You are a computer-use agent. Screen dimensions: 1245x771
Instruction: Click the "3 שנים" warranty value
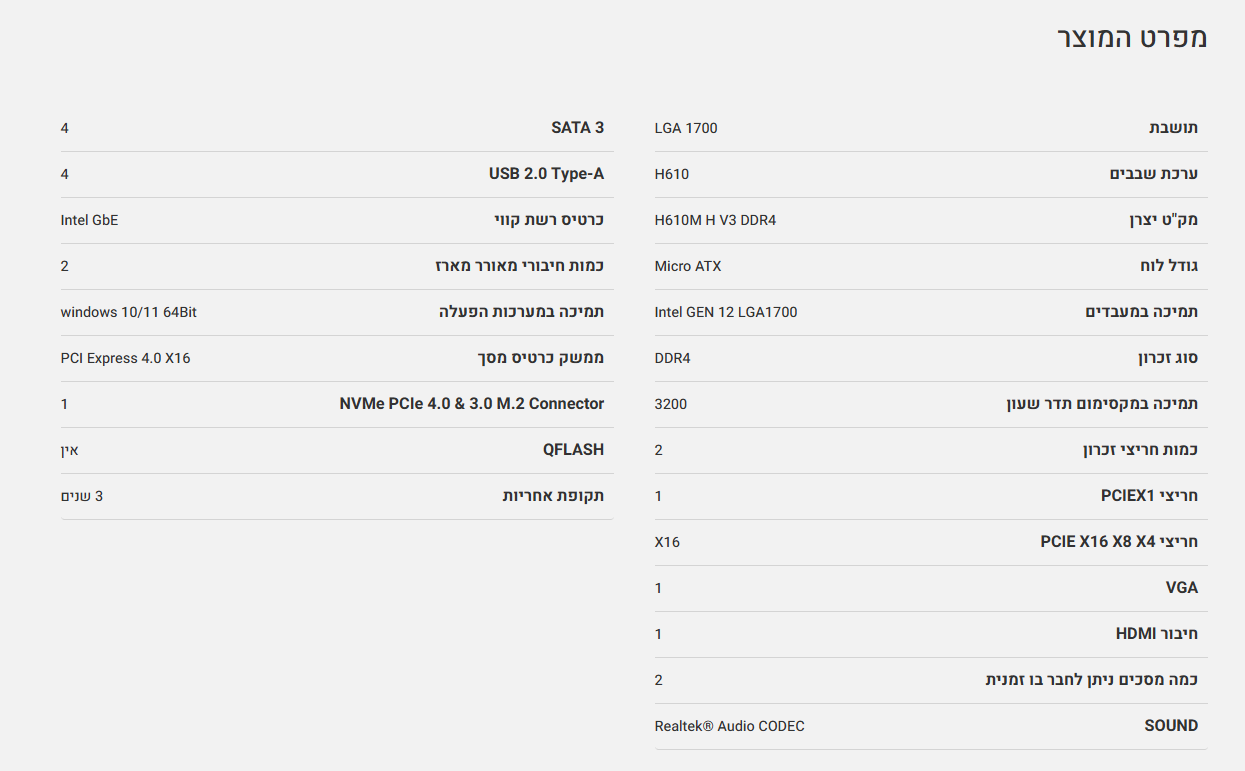(81, 496)
